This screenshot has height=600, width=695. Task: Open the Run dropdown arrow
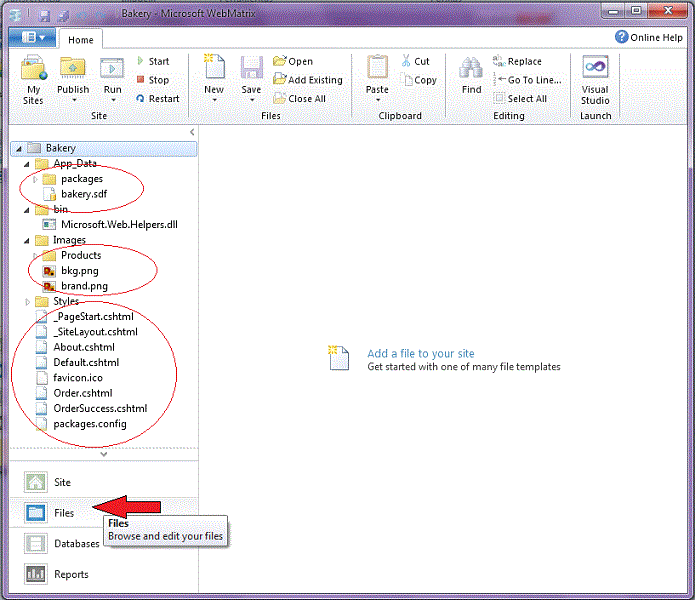coord(113,100)
